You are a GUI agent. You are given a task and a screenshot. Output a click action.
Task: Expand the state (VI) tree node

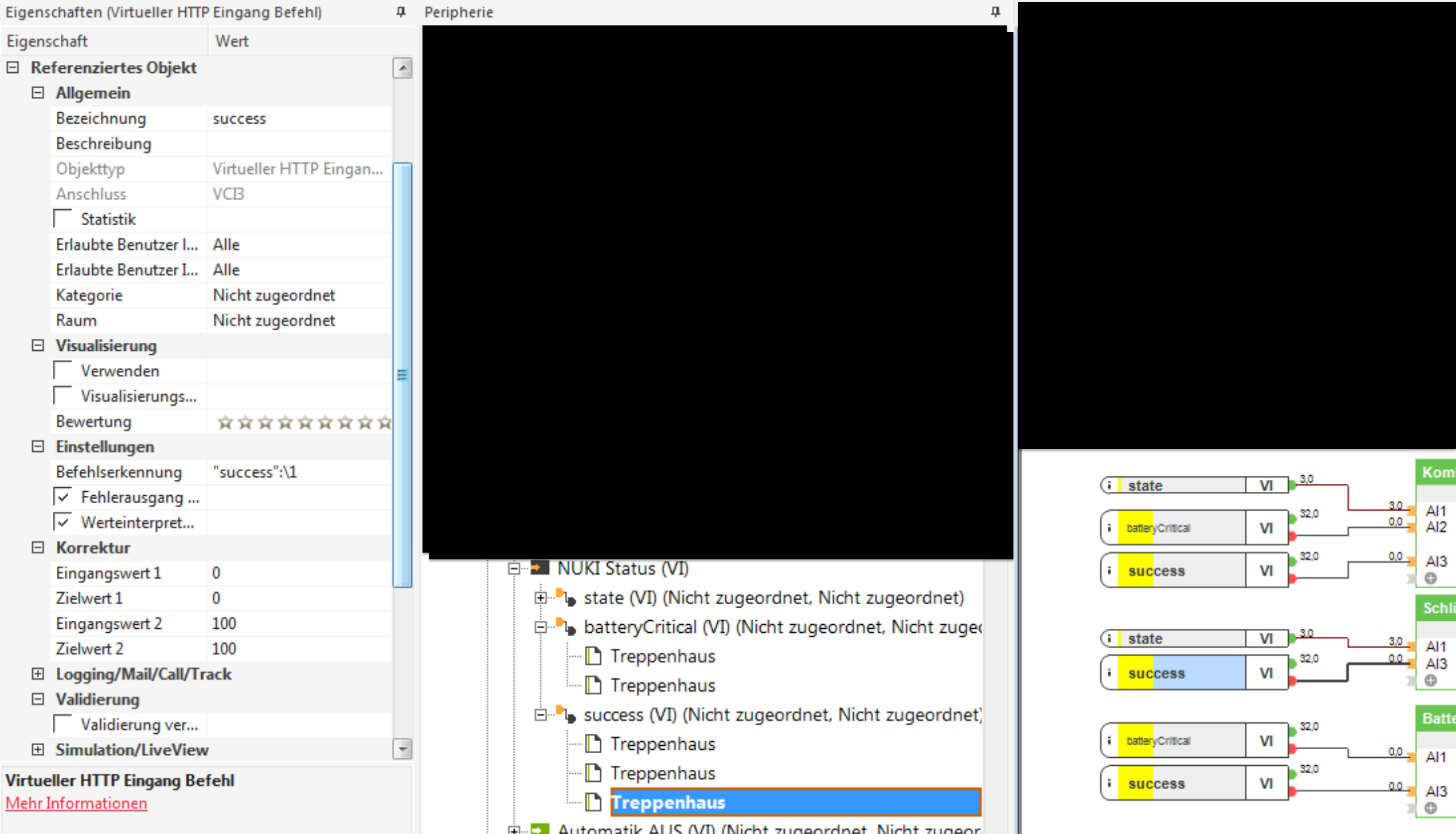point(541,597)
